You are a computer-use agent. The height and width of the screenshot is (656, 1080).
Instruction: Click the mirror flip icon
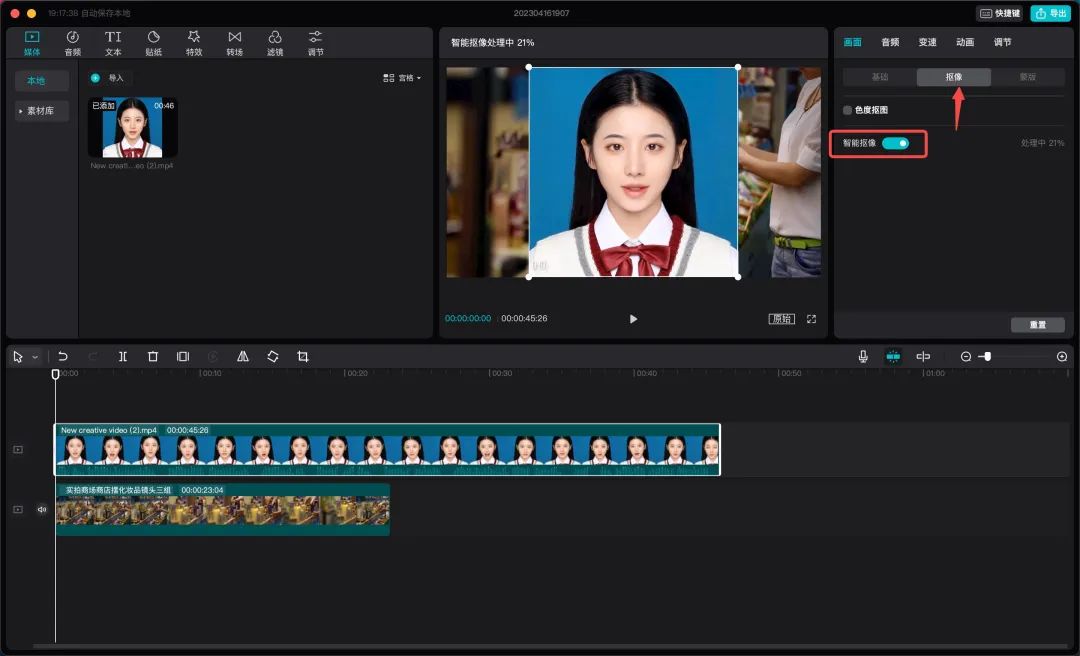(x=242, y=356)
